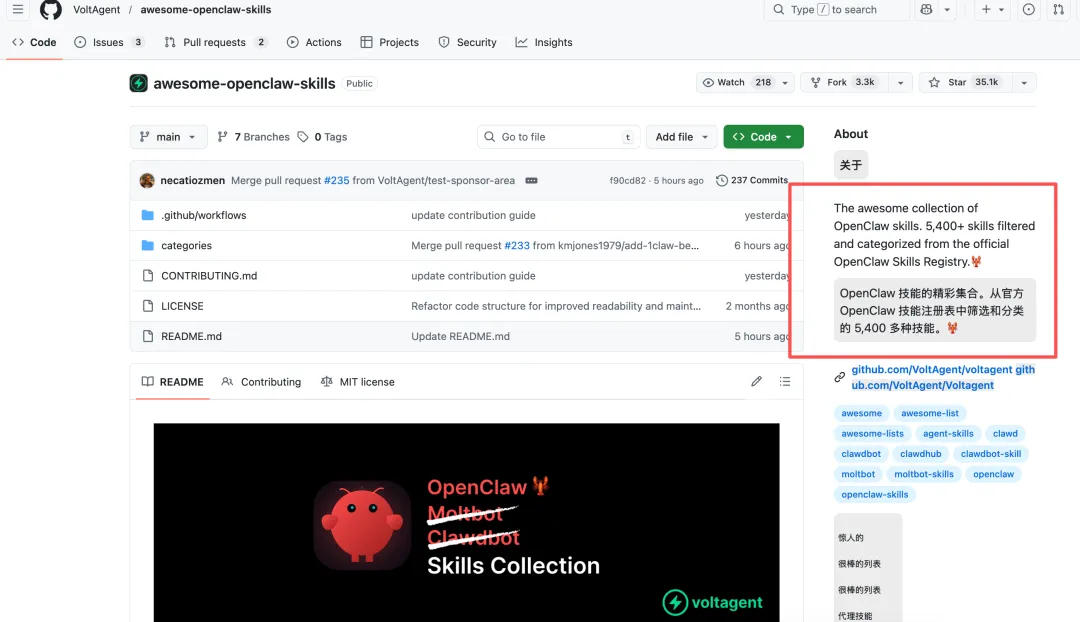Focus the Type / to search field
Screen dimensions: 1080x622
836,10
